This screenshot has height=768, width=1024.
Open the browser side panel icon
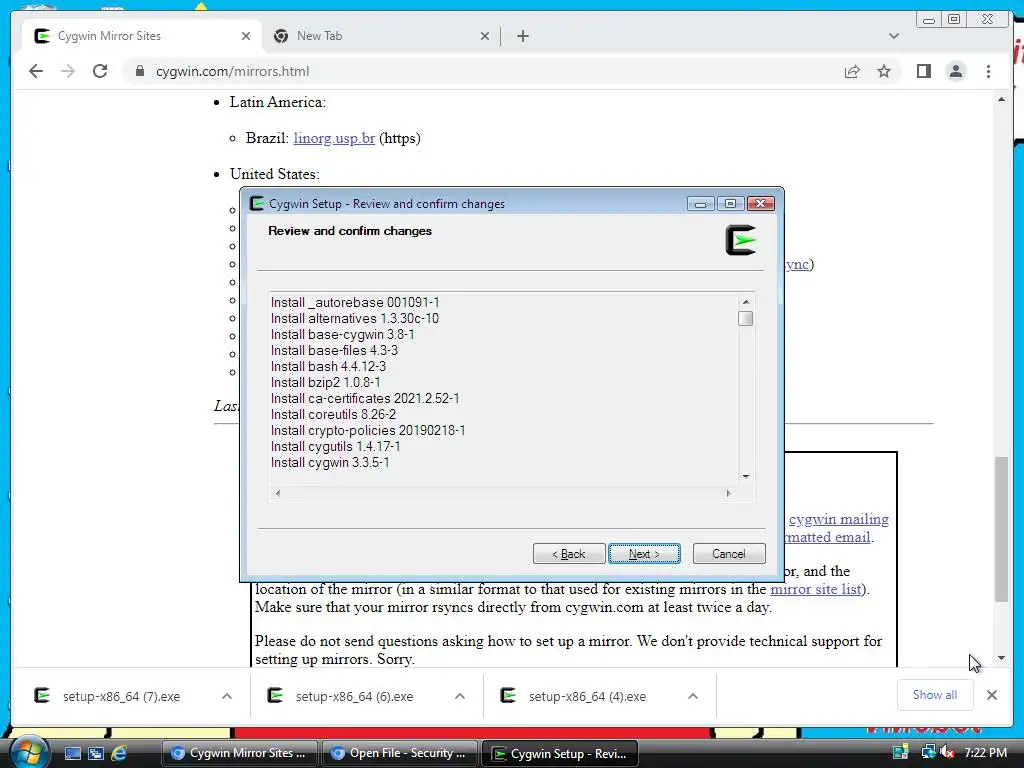tap(923, 71)
